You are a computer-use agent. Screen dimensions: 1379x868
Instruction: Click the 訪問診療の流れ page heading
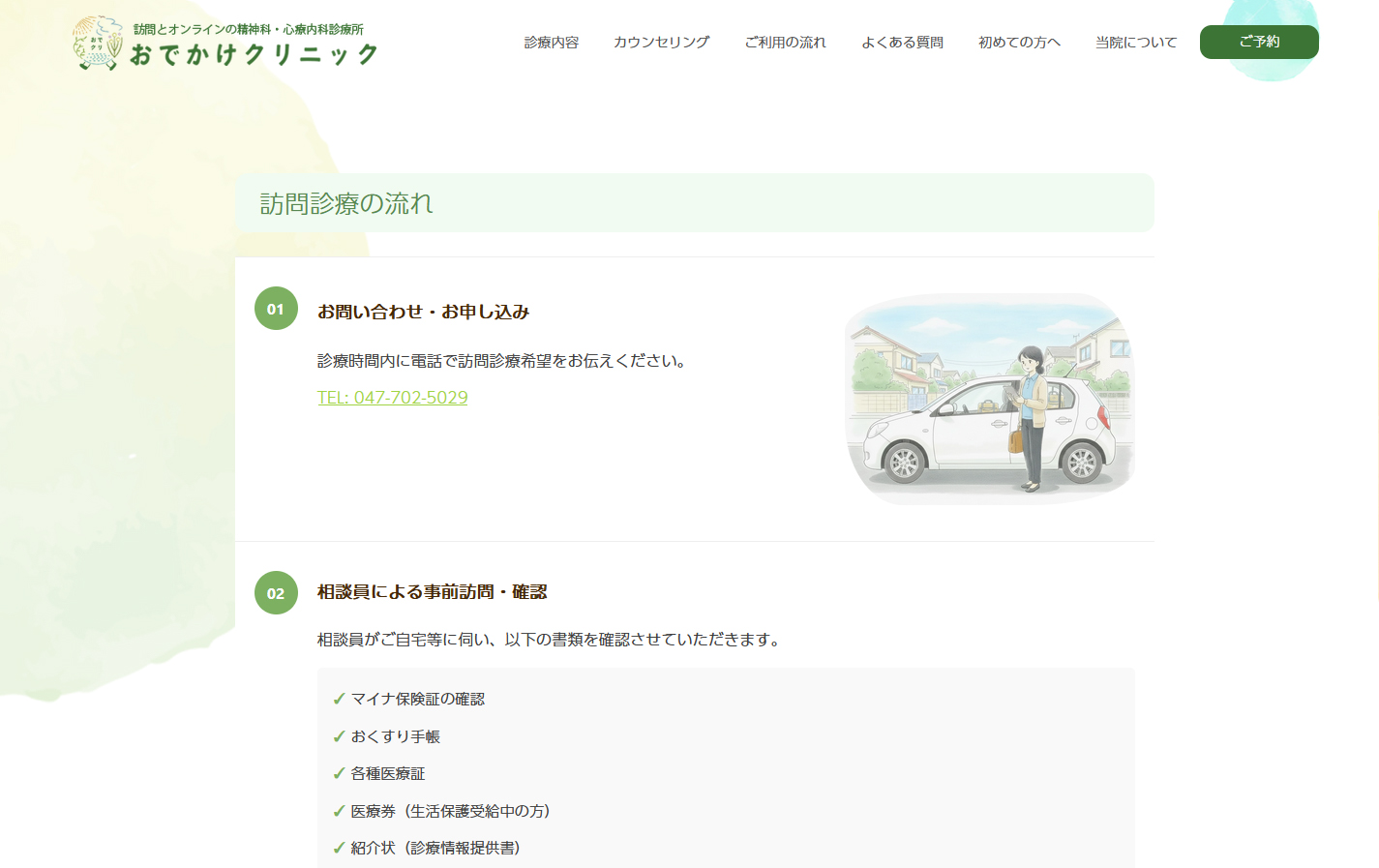[x=346, y=203]
